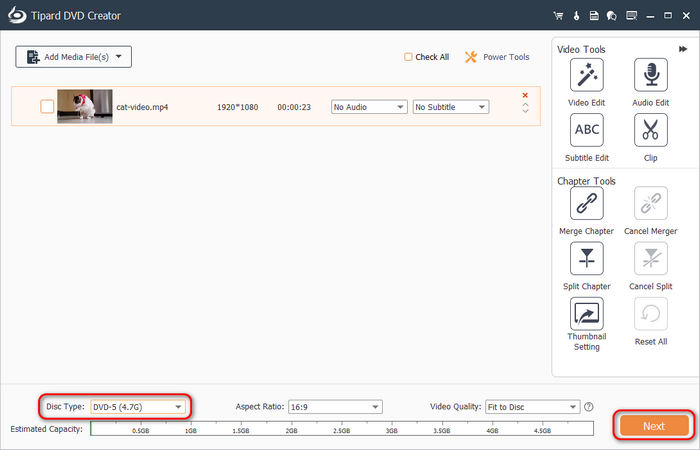Open the Aspect Ratio dropdown

[335, 407]
